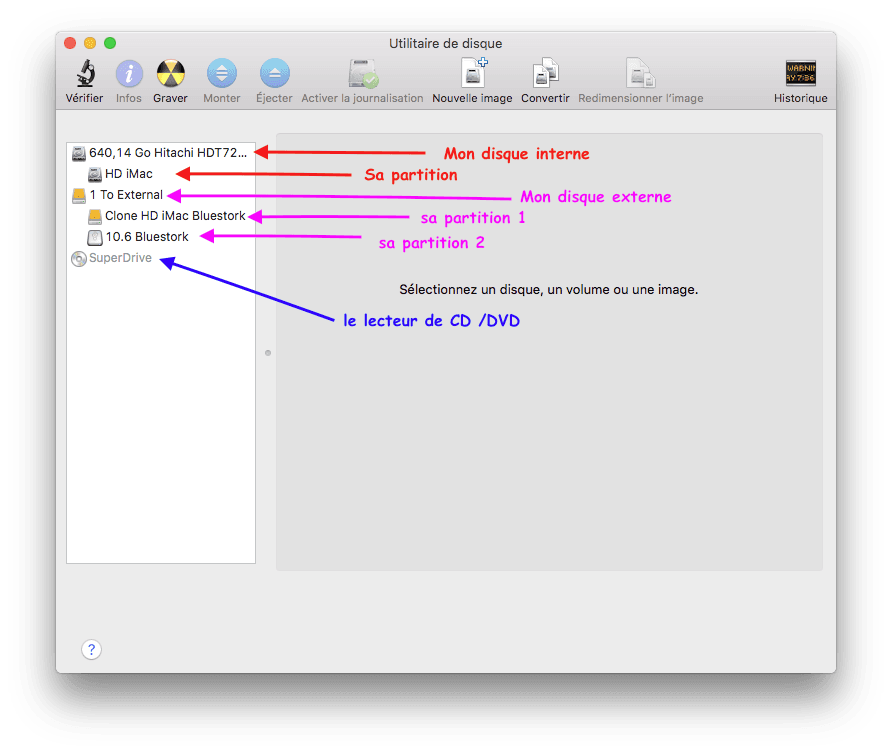Viewport: 892px width, 753px height.
Task: Click the 10.6 Bluestork volume icon
Action: tap(94, 237)
